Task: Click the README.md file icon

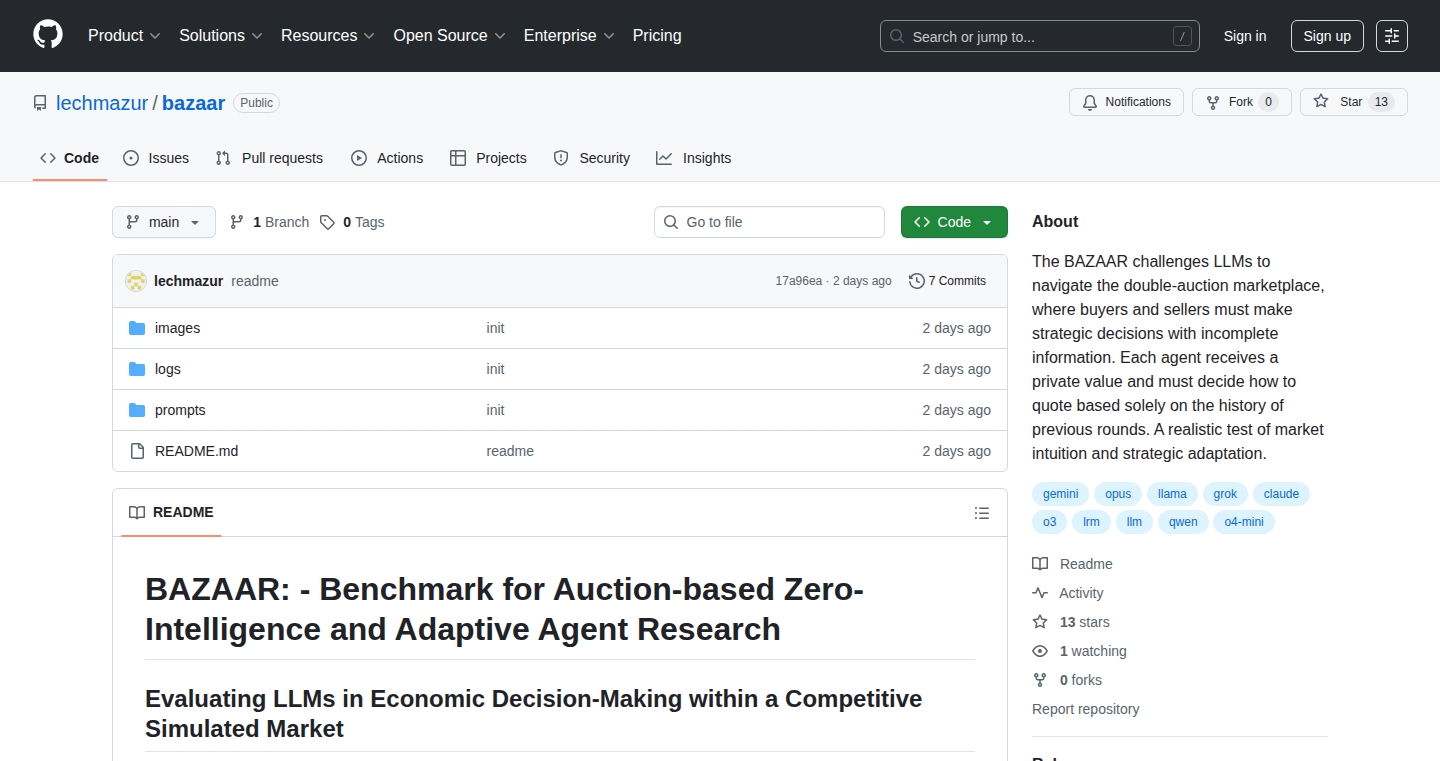Action: point(137,451)
